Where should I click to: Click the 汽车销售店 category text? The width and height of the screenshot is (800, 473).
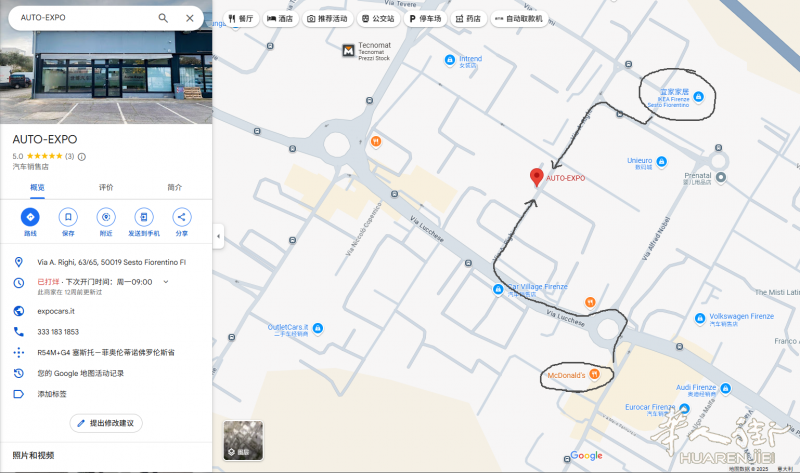(31, 167)
